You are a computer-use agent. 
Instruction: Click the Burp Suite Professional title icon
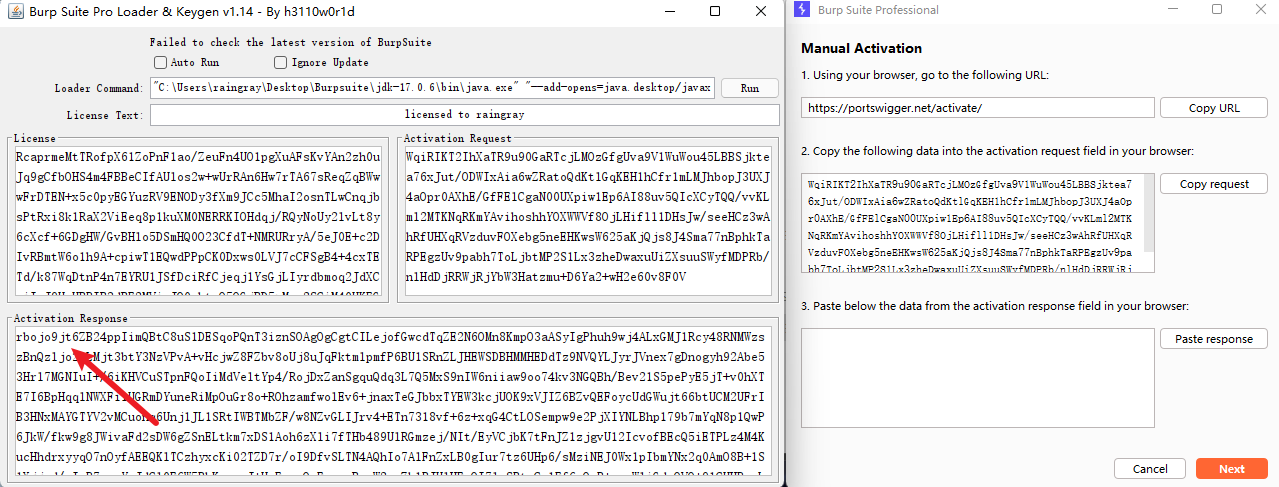click(x=800, y=9)
